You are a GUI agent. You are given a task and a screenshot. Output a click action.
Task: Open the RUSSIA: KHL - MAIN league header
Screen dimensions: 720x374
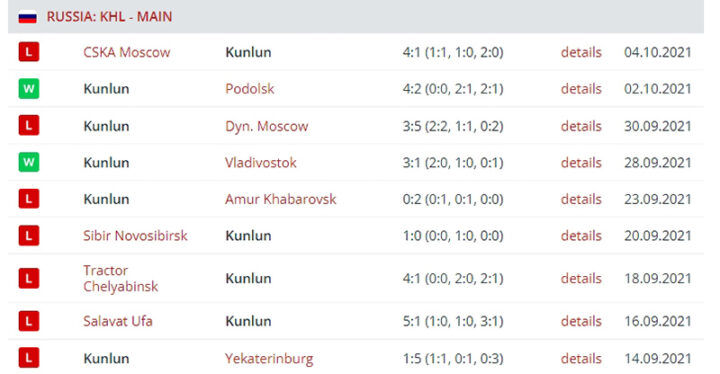pyautogui.click(x=109, y=17)
